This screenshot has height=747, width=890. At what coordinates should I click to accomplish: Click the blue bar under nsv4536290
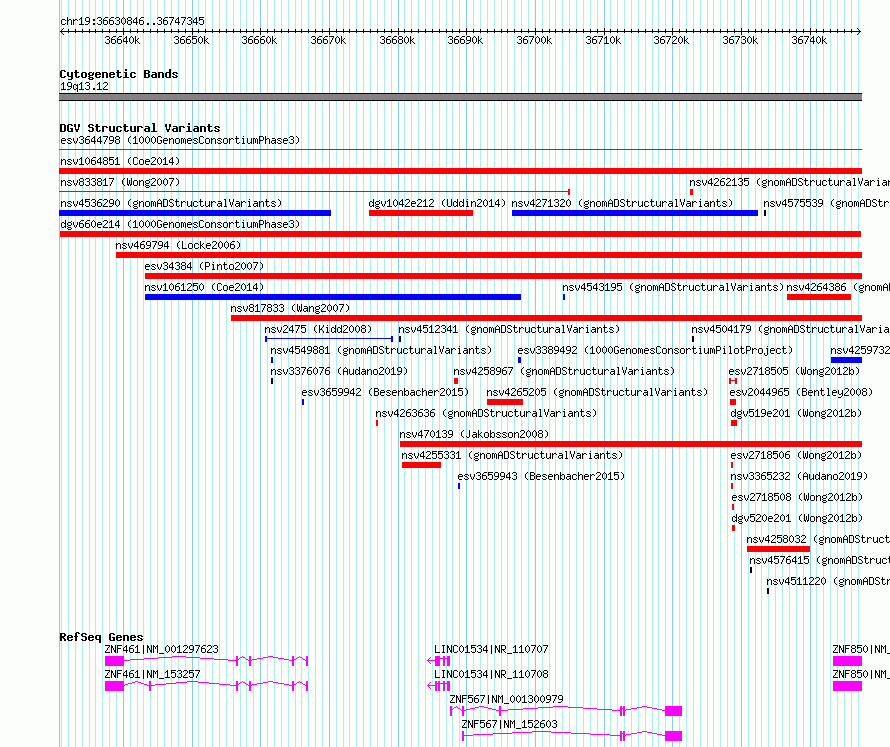195,213
